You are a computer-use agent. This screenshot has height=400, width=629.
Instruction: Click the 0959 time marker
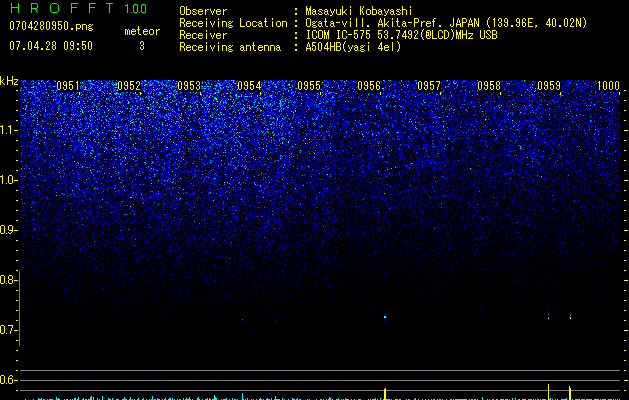pos(549,86)
